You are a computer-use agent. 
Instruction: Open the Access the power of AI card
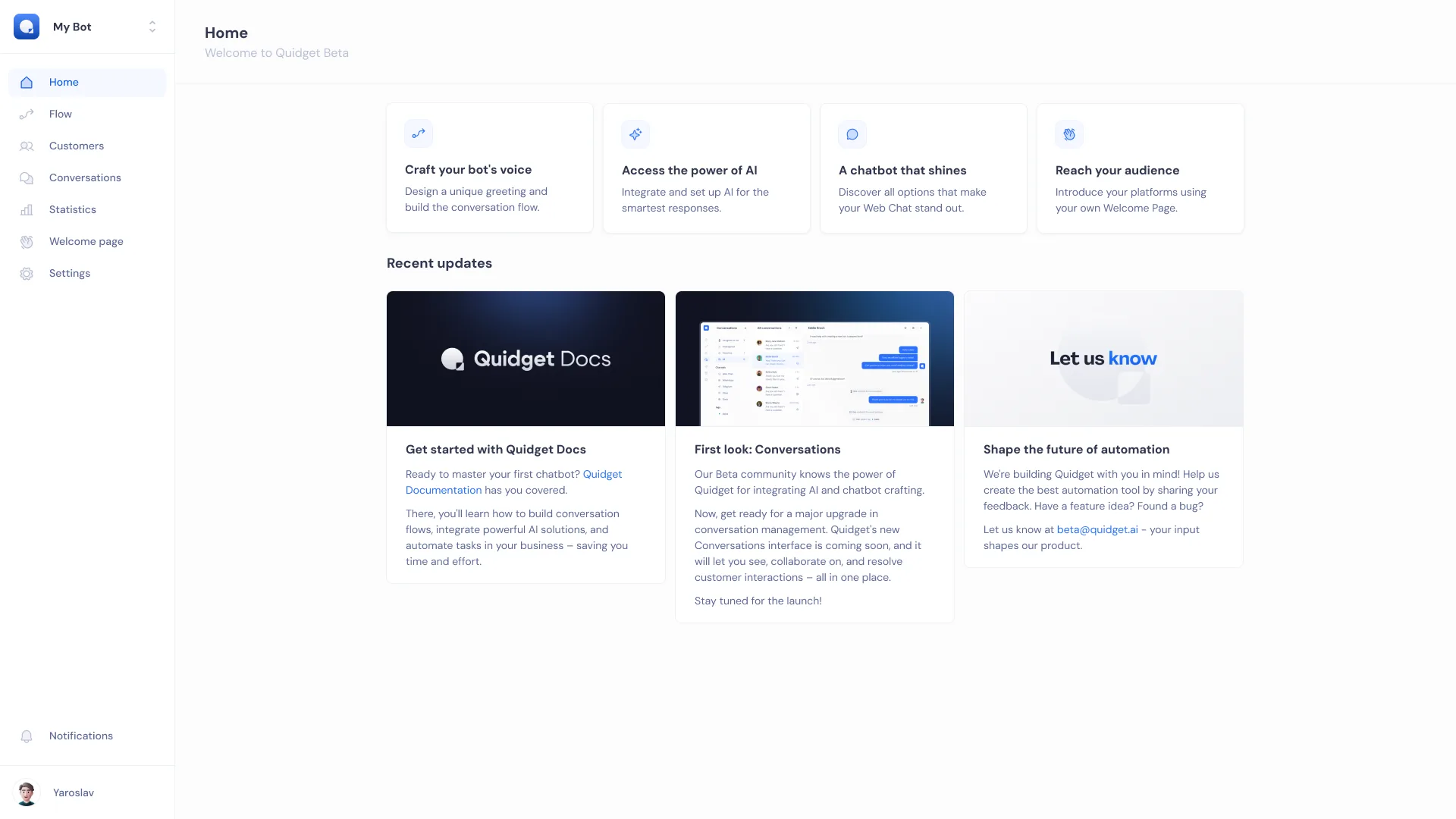(706, 168)
